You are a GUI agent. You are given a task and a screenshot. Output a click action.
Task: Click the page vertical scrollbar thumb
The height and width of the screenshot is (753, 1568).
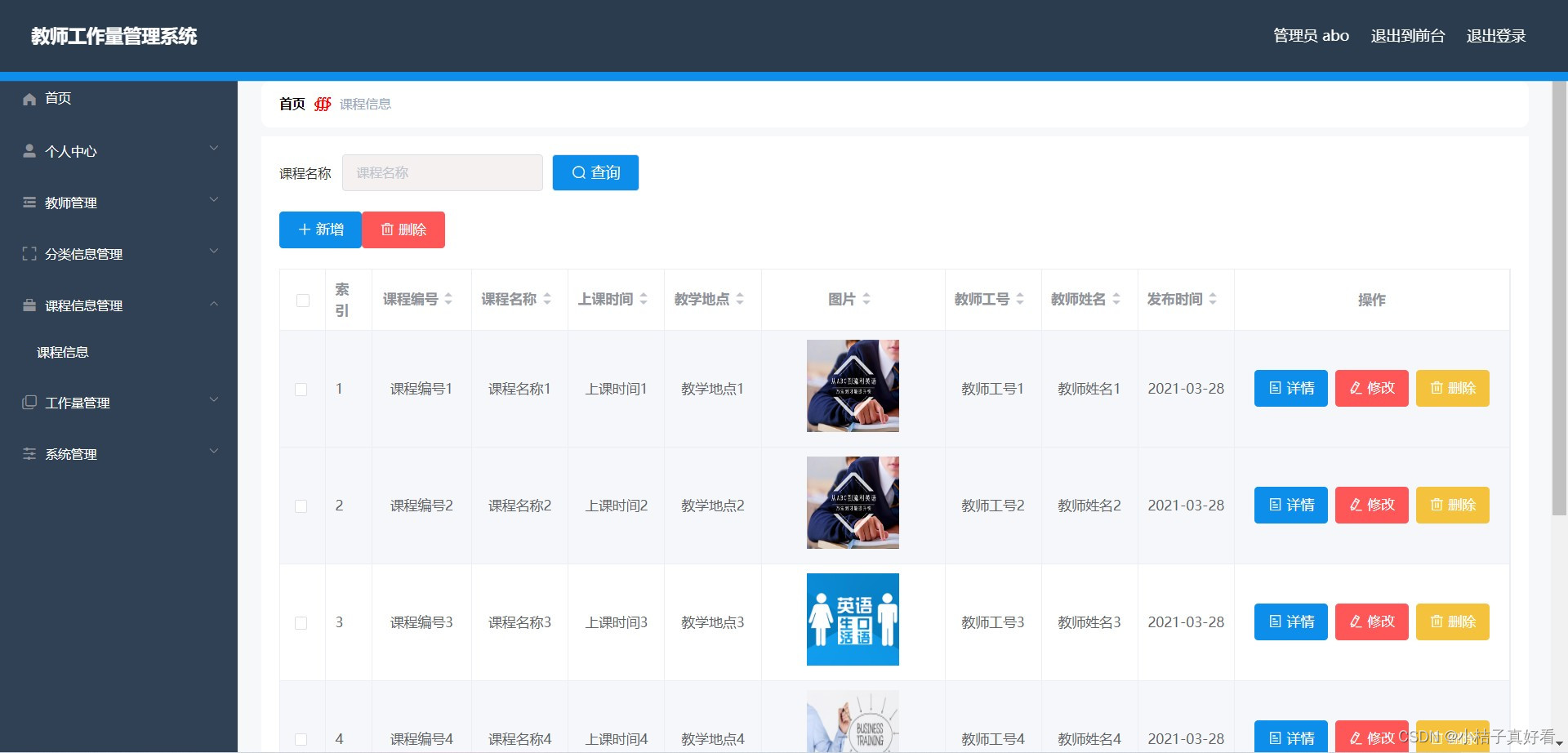pos(1559,298)
